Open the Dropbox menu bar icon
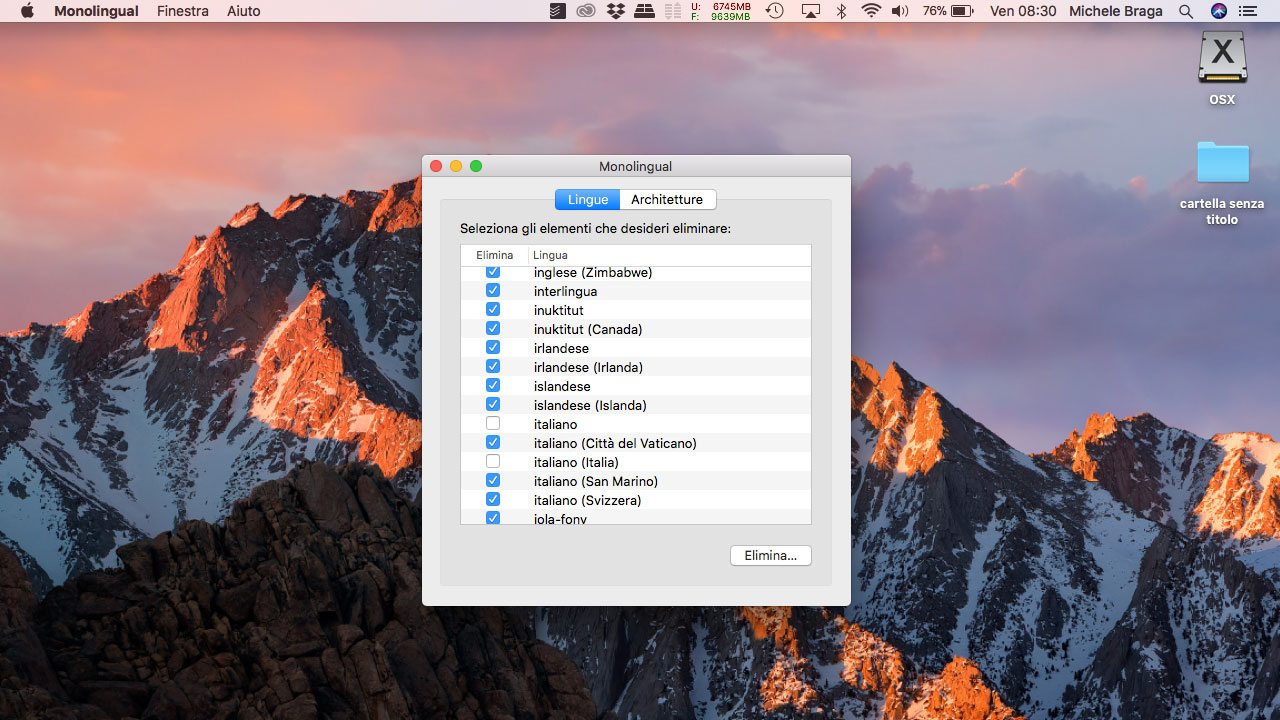1280x720 pixels. [x=616, y=11]
